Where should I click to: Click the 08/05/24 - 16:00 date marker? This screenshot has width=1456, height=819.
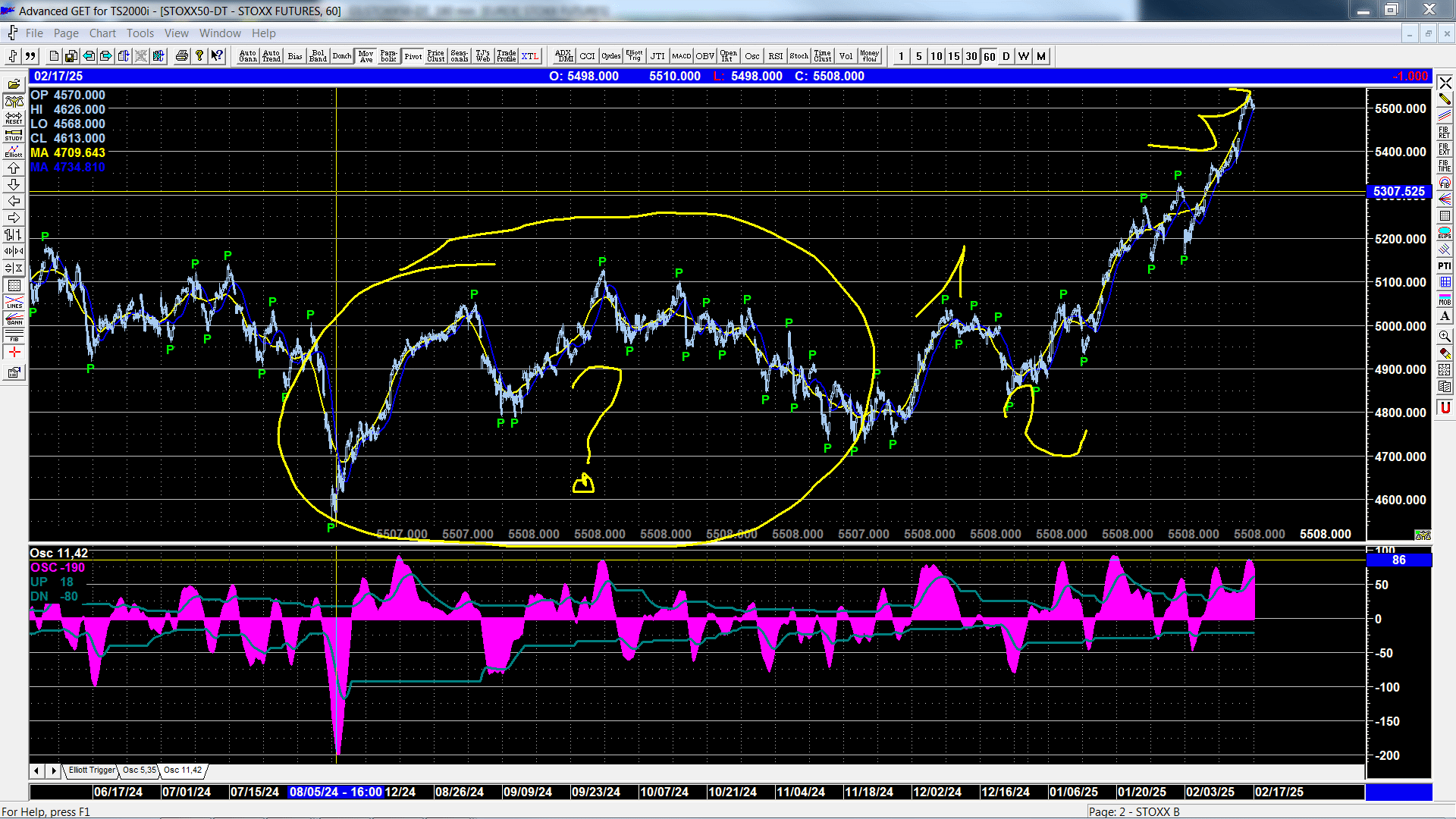coord(336,792)
